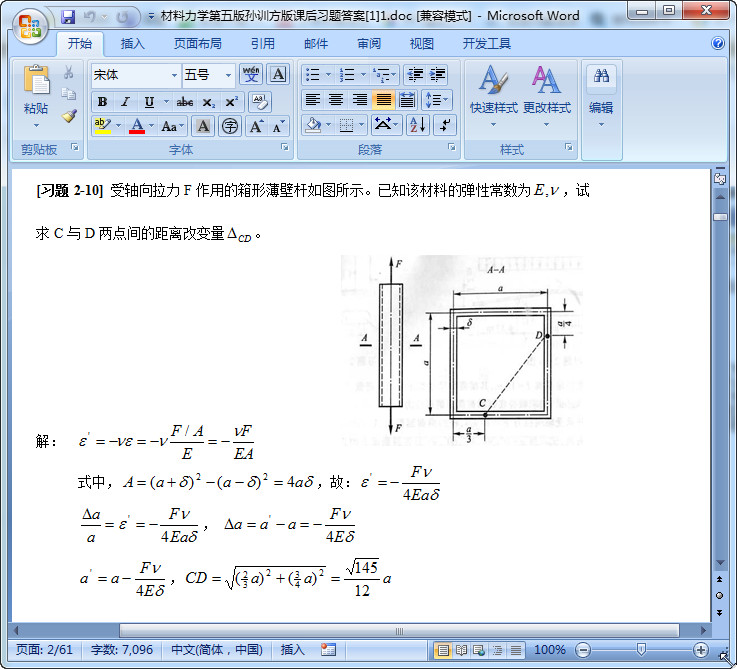This screenshot has height=669, width=737.
Task: Expand numbering list style dropdown arrow
Action: point(363,74)
